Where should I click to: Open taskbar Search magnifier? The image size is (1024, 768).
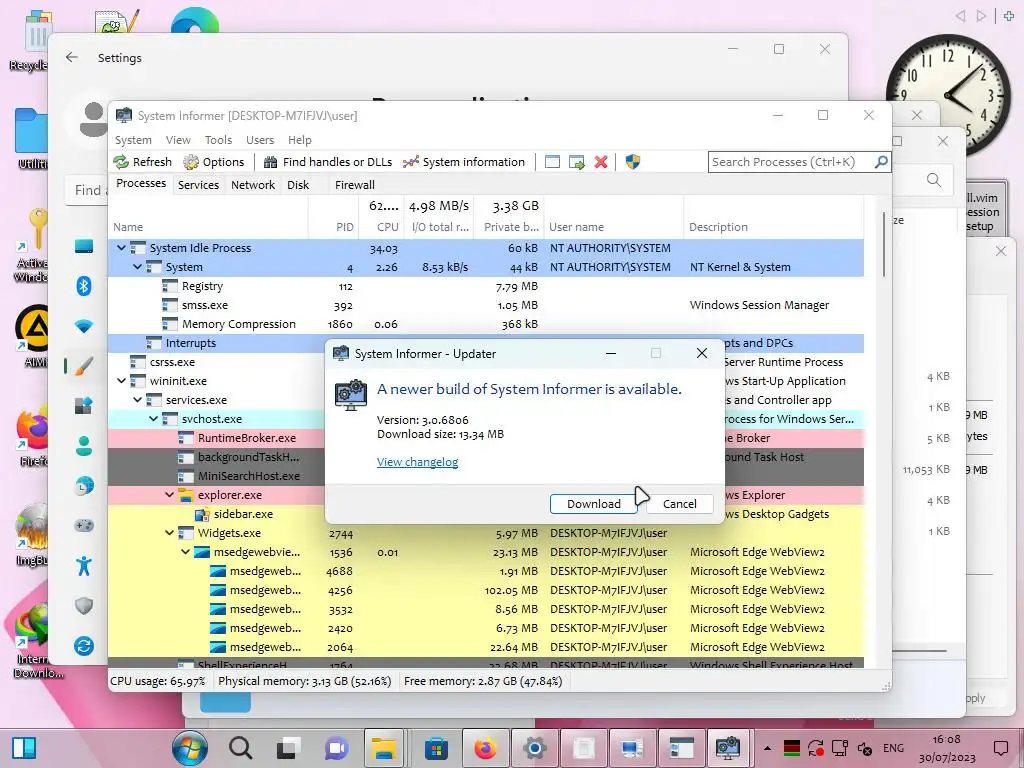(x=240, y=748)
